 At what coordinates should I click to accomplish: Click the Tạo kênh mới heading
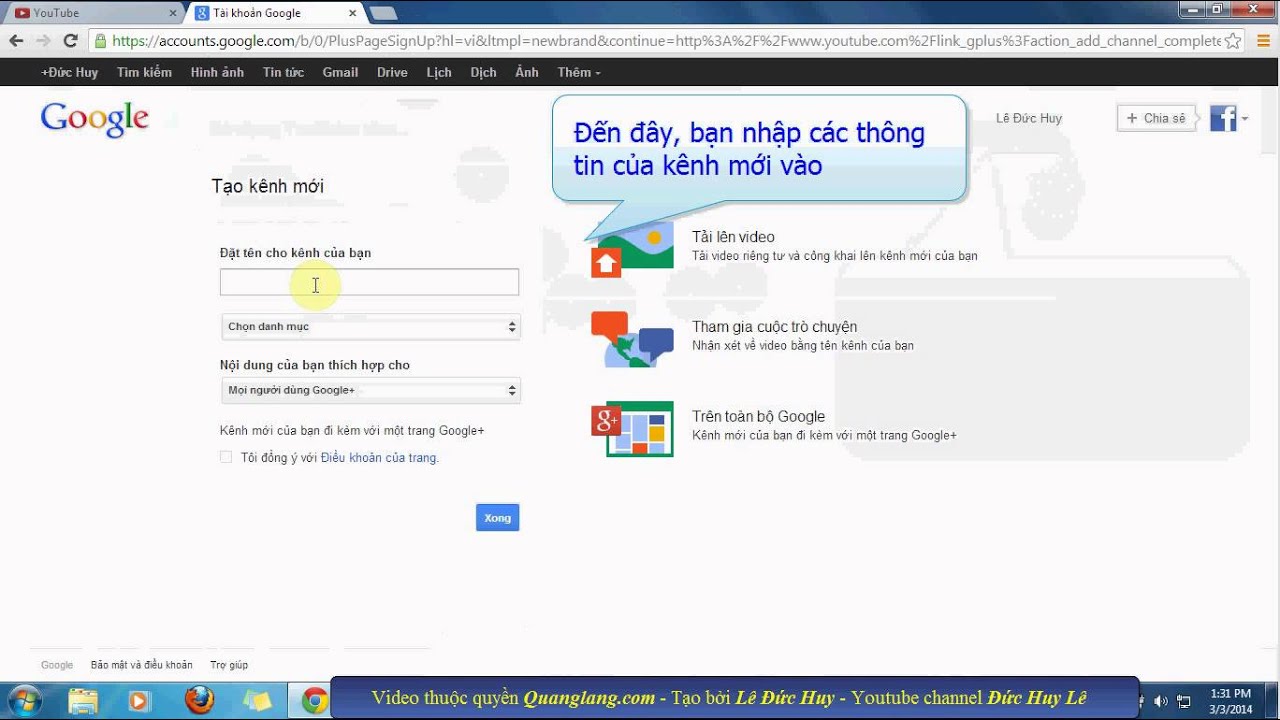click(268, 186)
